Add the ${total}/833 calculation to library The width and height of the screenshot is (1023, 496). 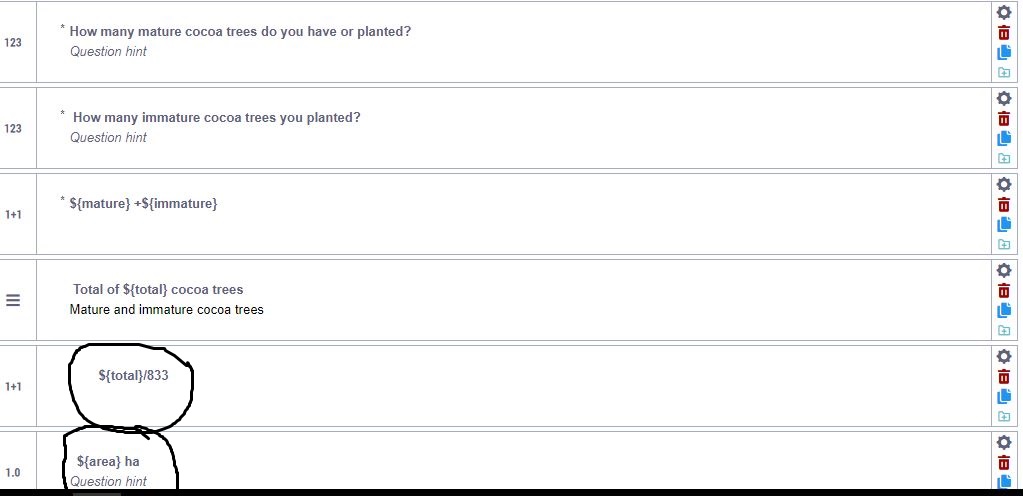click(x=1004, y=417)
